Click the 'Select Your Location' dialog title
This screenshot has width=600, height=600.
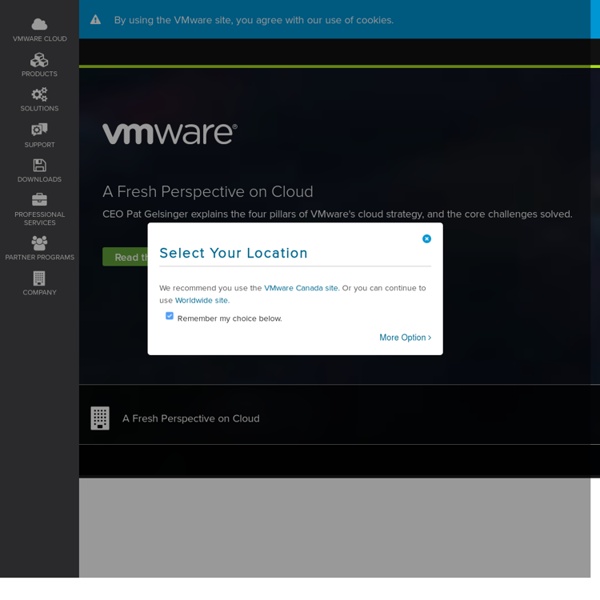[233, 253]
